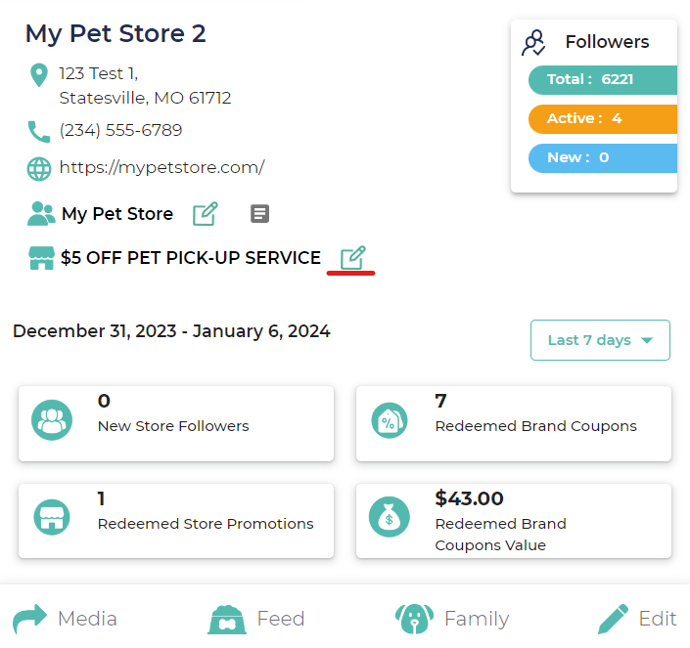Open the New Store Followers card
Image resolution: width=690 pixels, height=648 pixels.
click(176, 424)
